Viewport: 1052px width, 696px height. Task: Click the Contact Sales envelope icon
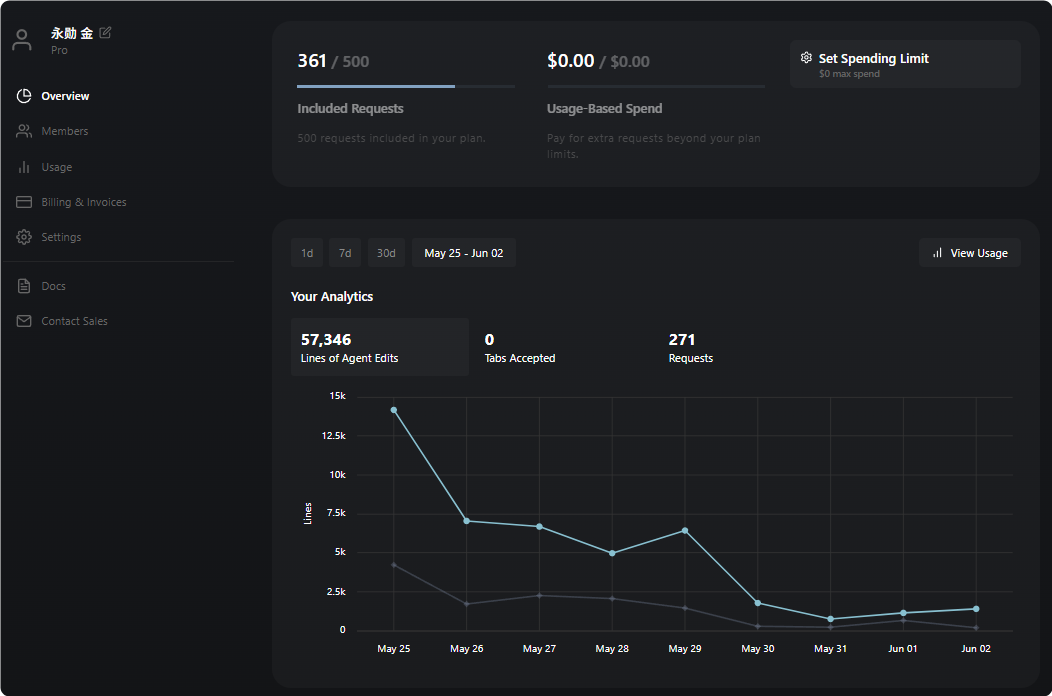24,321
